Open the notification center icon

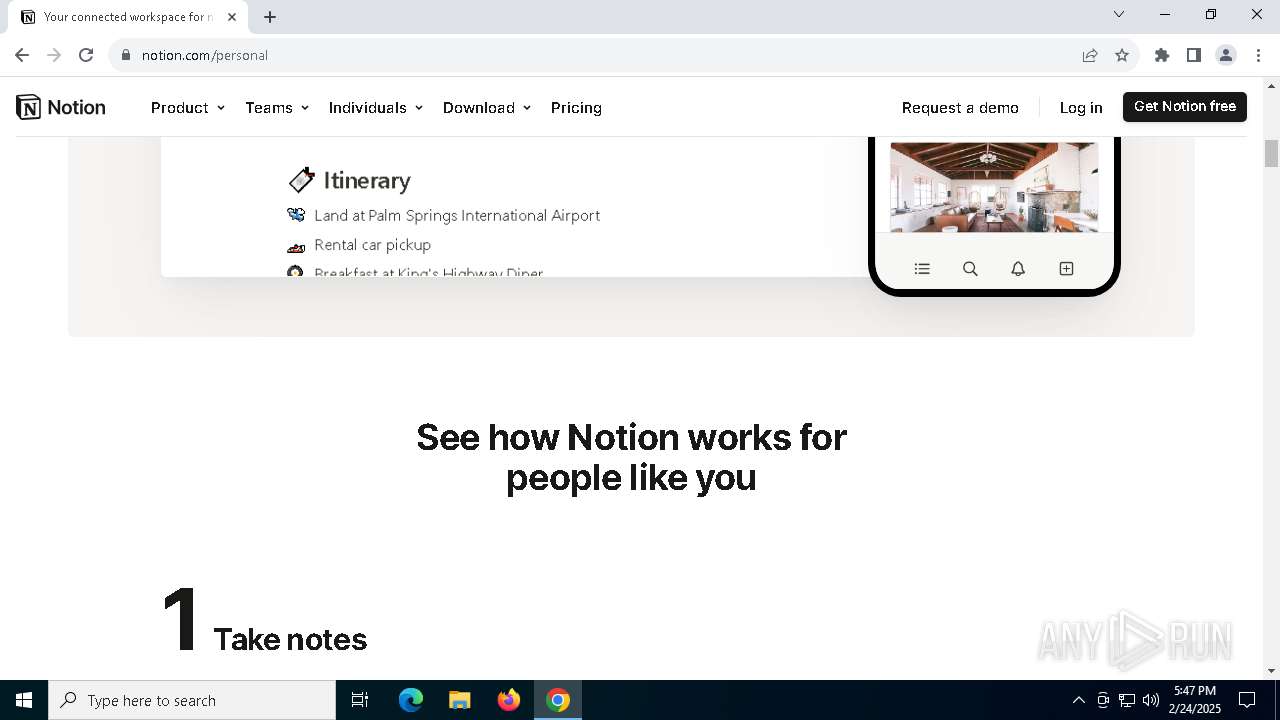(1247, 700)
